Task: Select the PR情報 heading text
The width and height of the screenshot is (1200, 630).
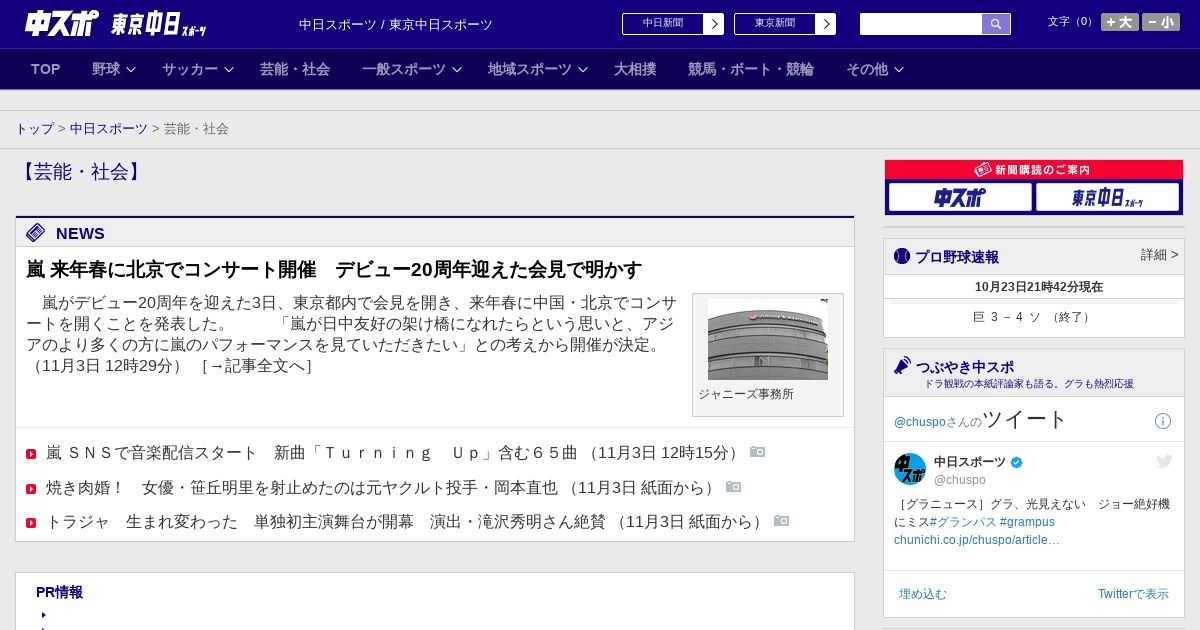Action: (x=59, y=592)
